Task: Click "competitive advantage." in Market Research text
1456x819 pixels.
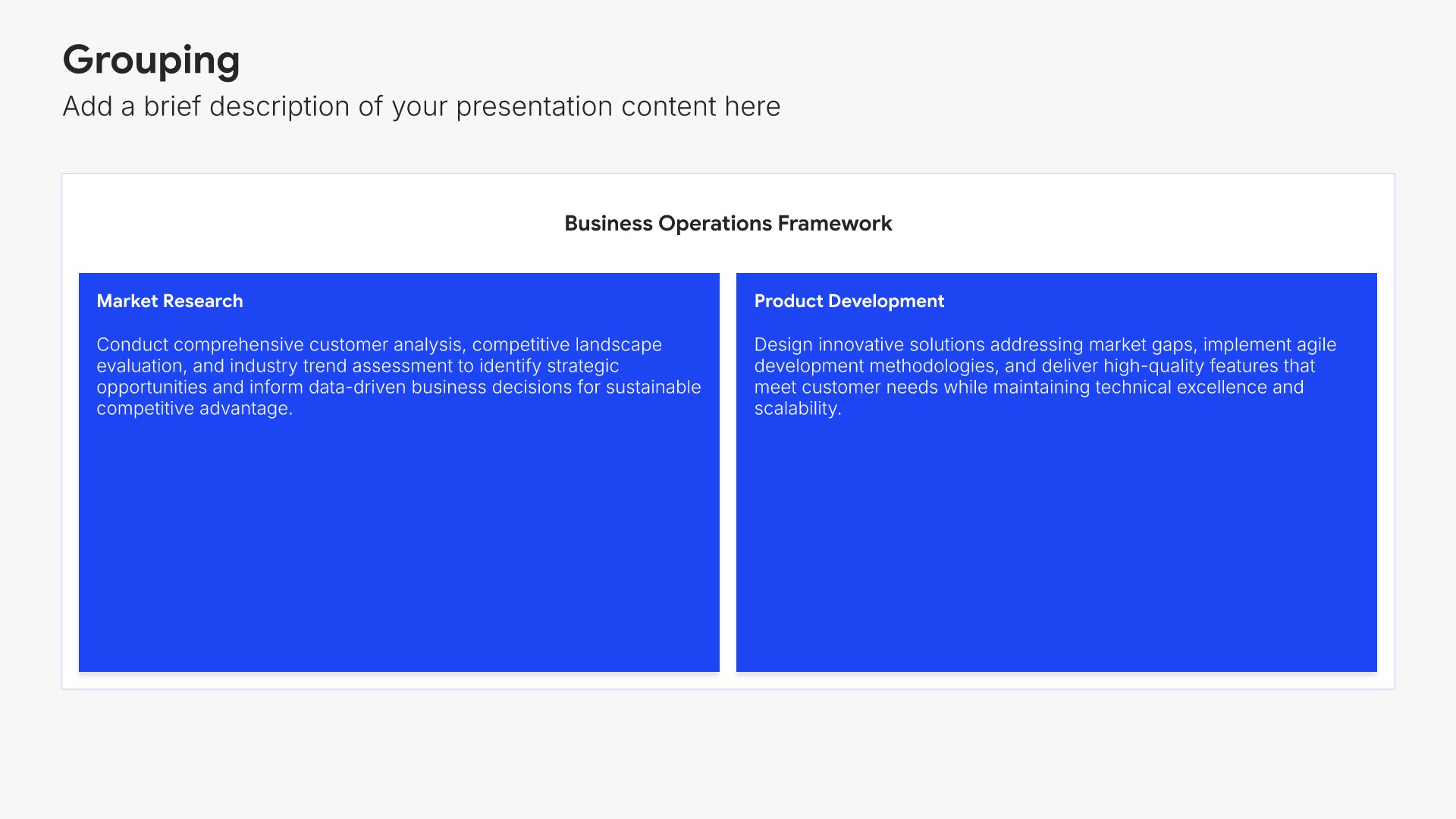Action: point(194,409)
